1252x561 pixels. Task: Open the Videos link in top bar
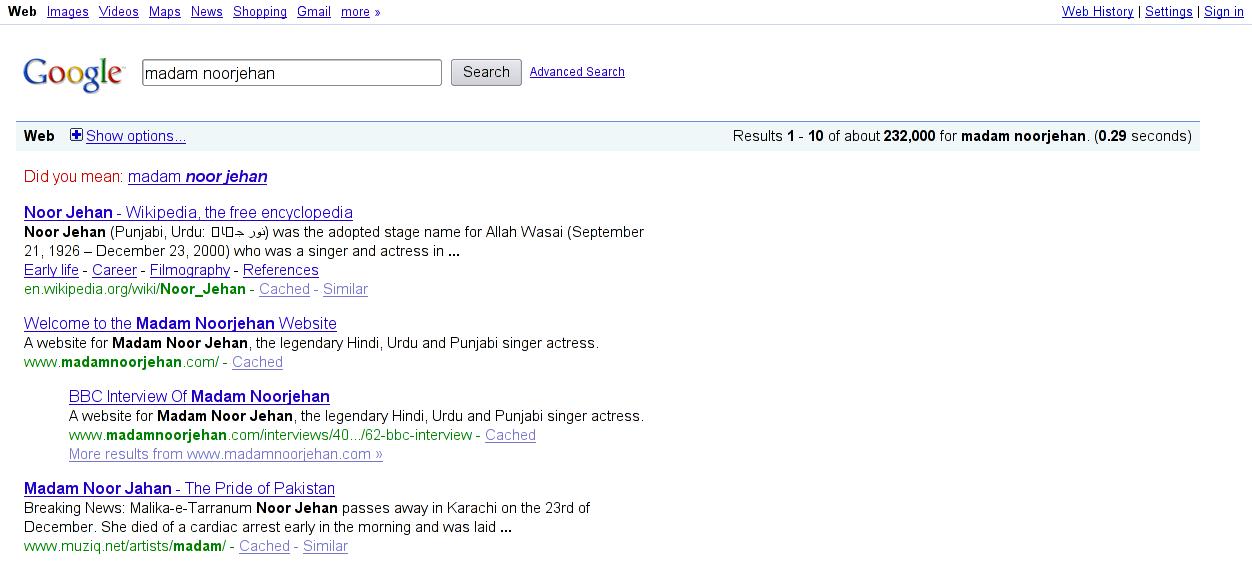coord(119,12)
